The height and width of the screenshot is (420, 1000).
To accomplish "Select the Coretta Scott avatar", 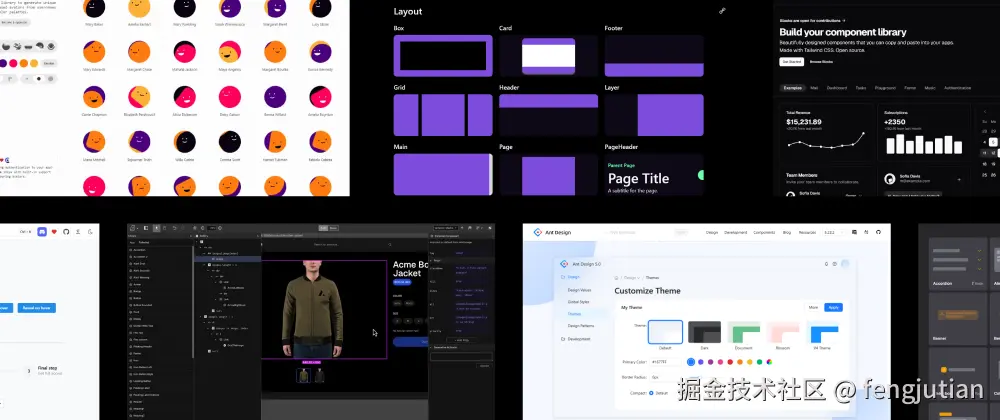I will [230, 141].
